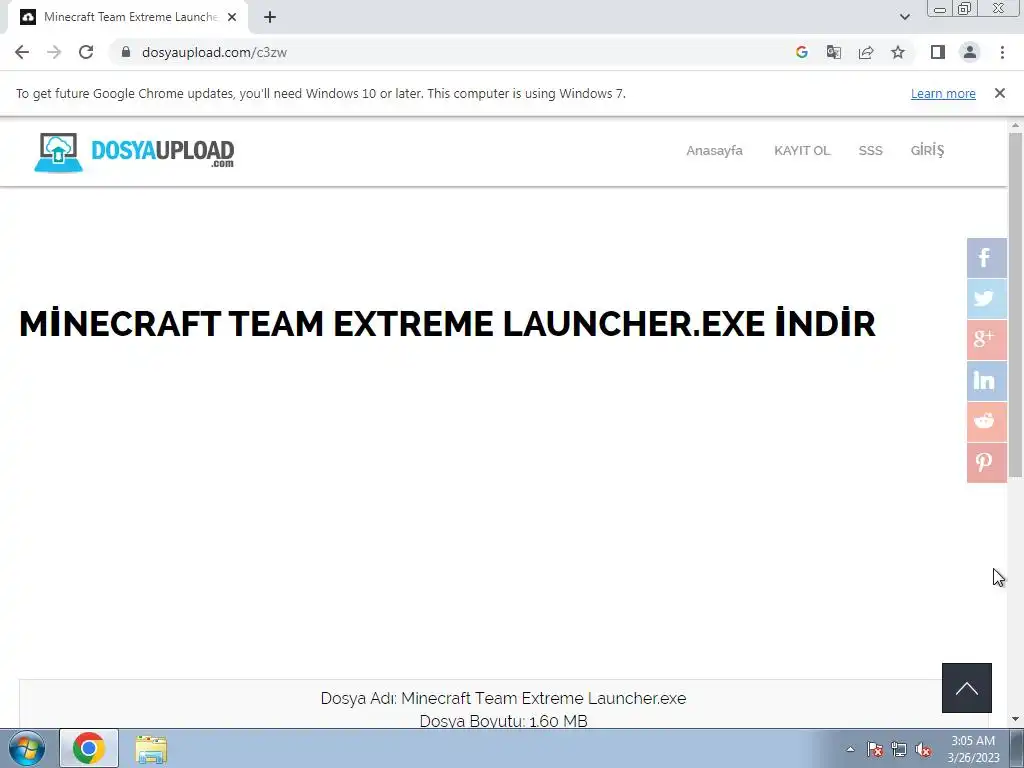Open the network tray icon
Screen dimensions: 1024x768
pos(899,749)
